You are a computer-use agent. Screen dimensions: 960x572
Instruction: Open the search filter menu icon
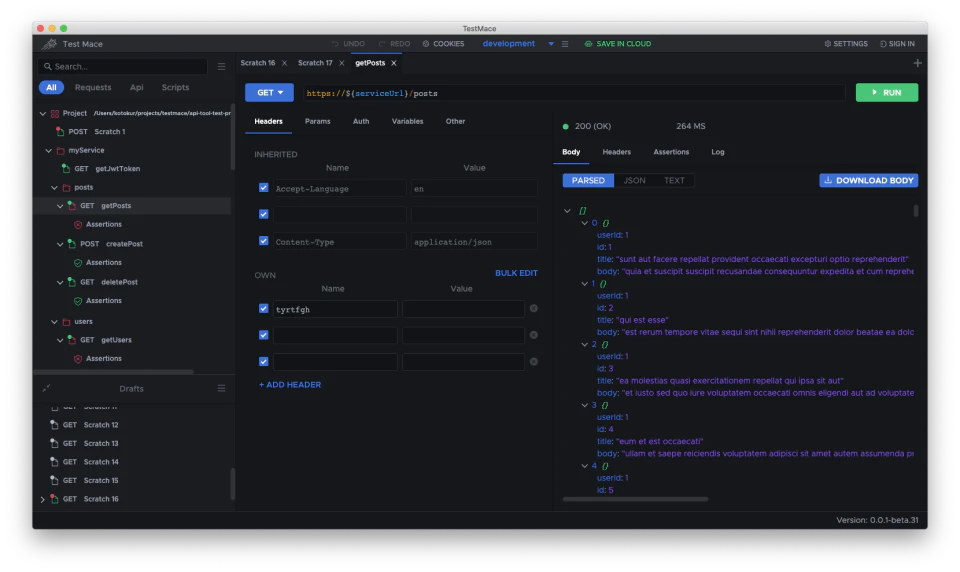click(222, 66)
